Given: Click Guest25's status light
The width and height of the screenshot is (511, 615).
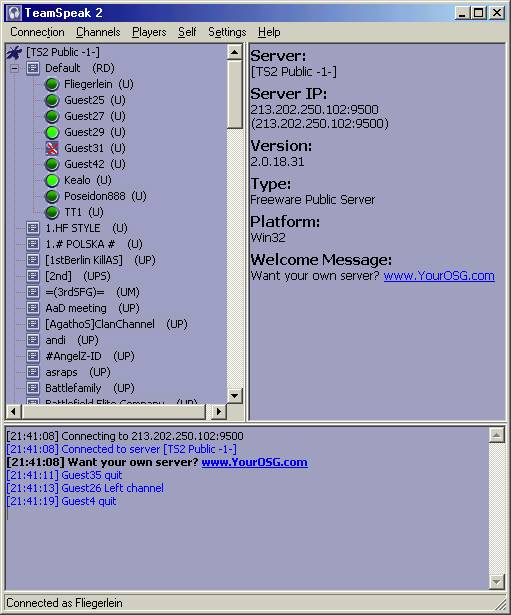Looking at the screenshot, I should click(x=52, y=100).
